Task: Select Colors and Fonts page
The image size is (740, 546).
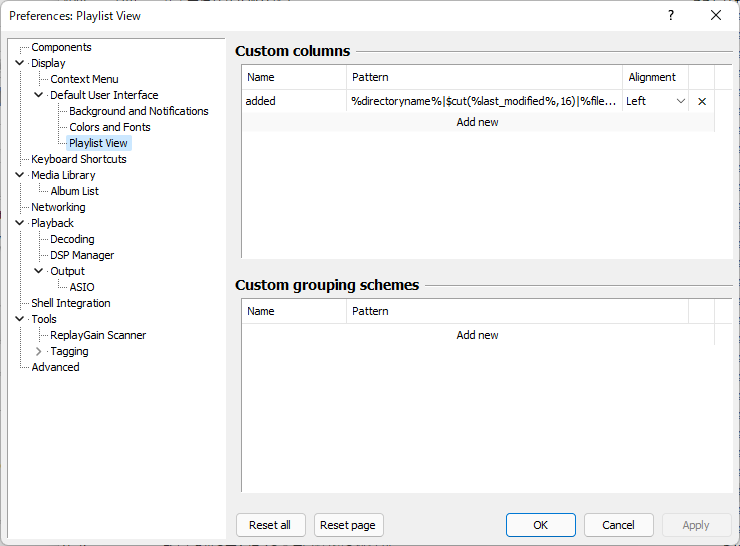Action: point(109,127)
